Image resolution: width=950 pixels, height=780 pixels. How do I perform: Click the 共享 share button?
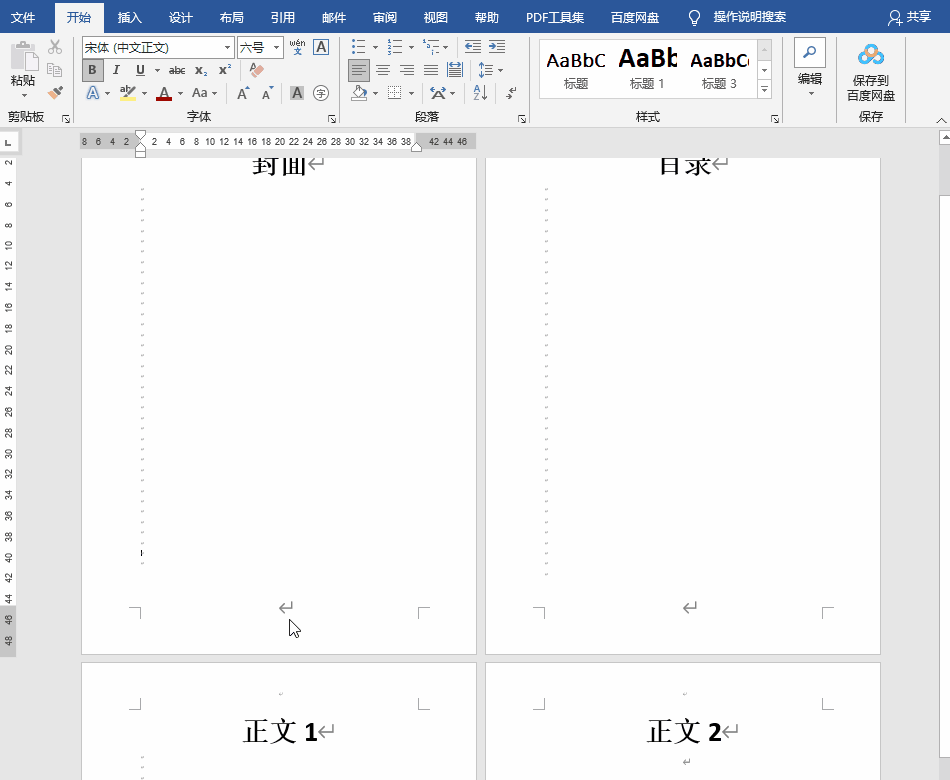coord(909,17)
